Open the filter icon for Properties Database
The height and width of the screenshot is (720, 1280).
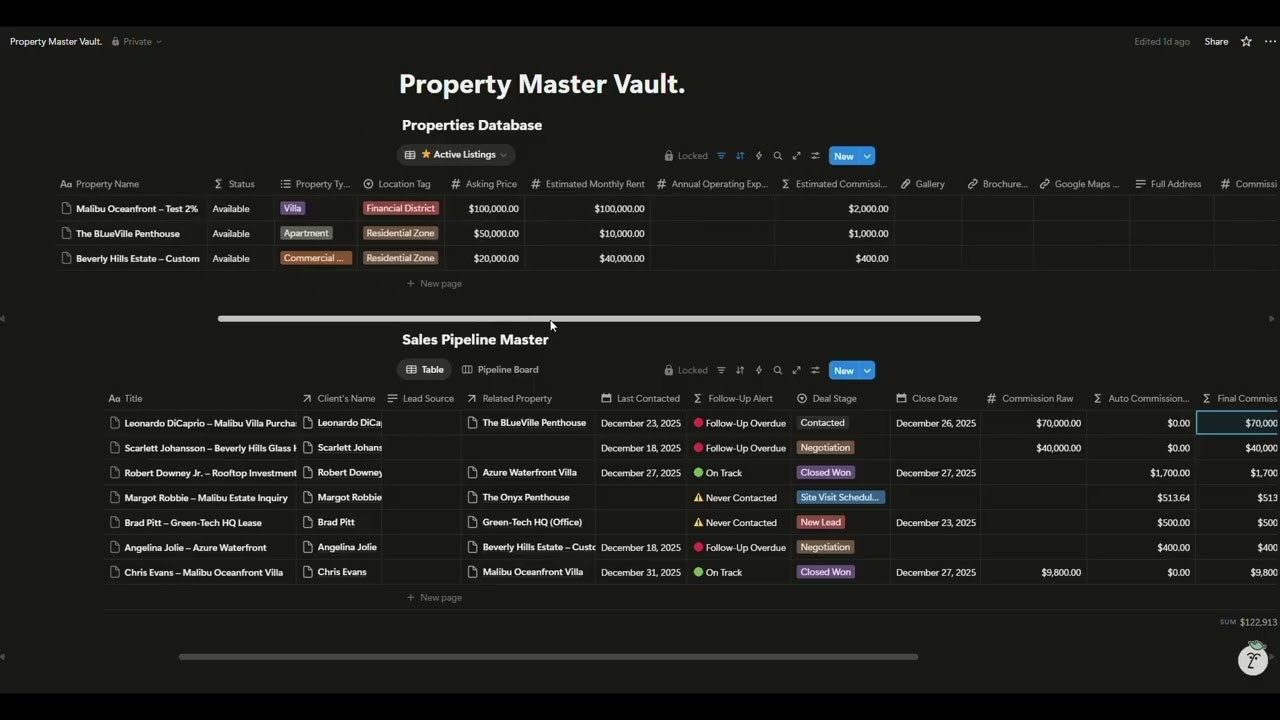pyautogui.click(x=721, y=155)
